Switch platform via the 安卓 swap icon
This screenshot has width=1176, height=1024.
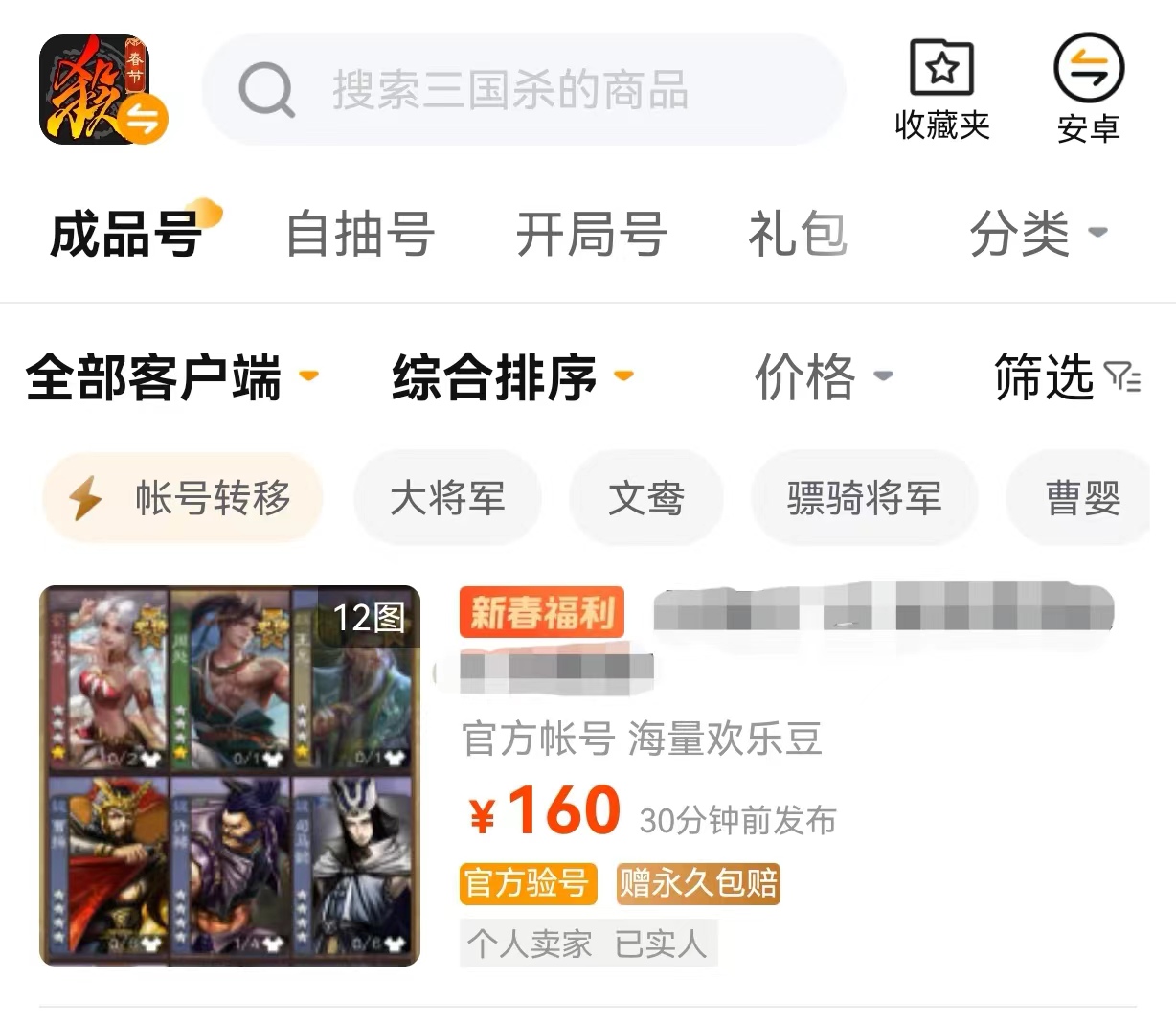coord(1089,68)
